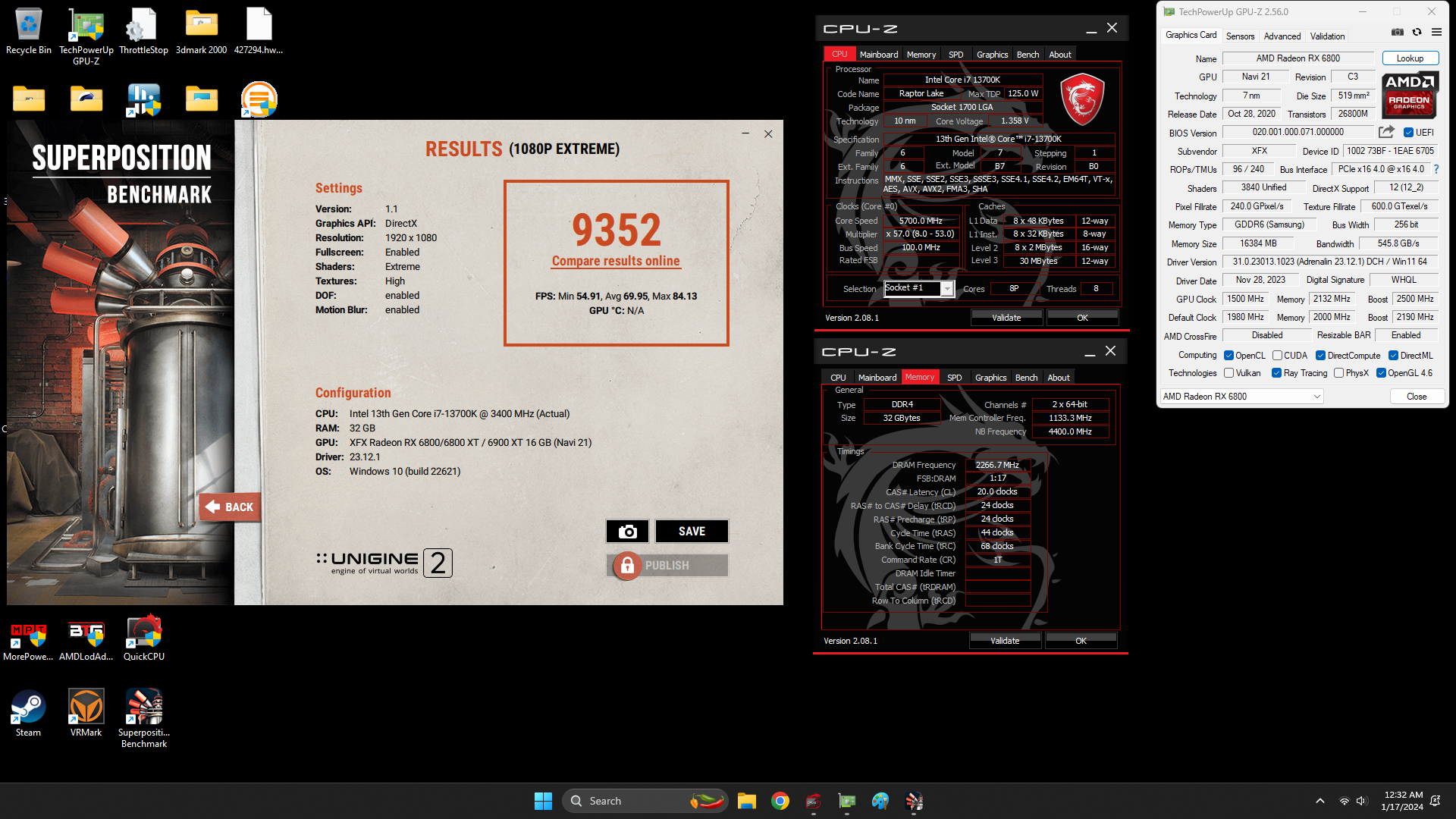Open ThrottleStop desktop shortcut

(143, 32)
